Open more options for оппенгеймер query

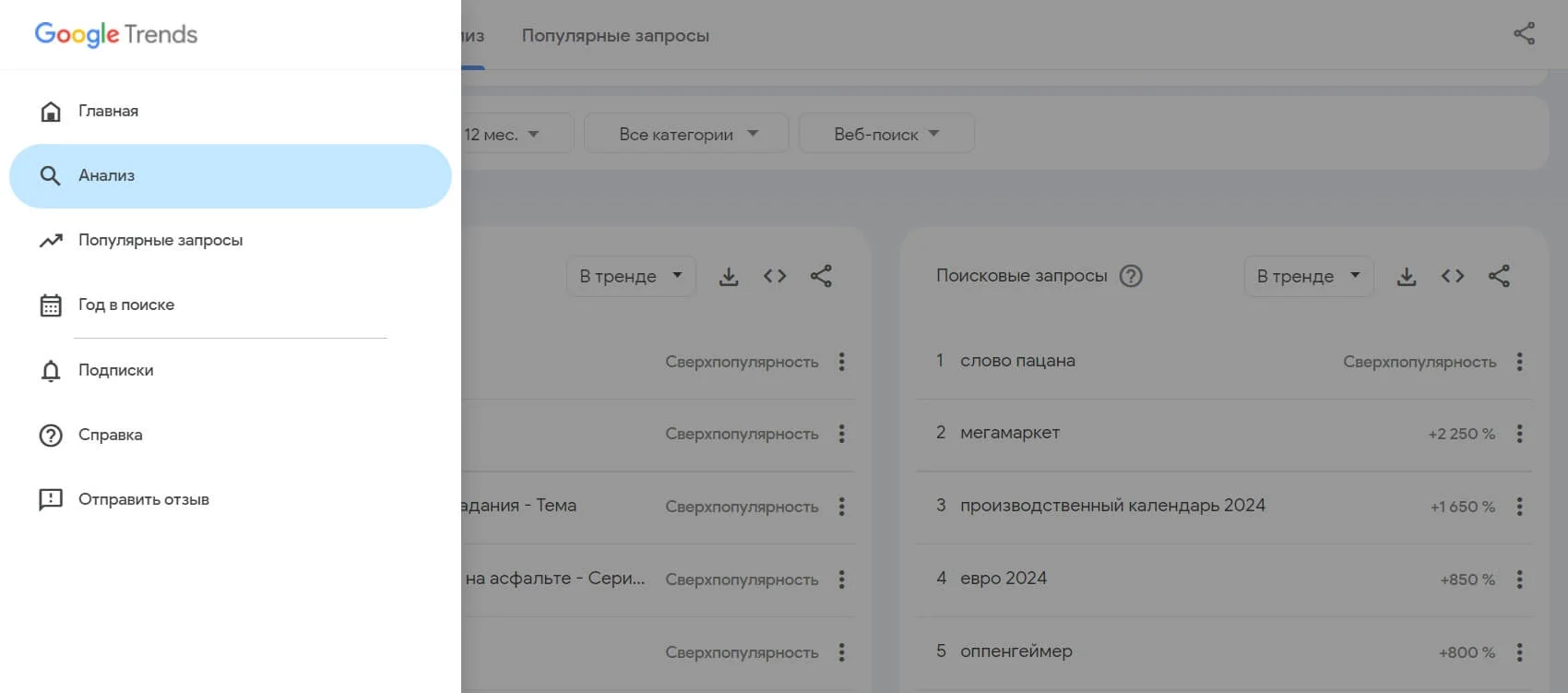(1519, 652)
